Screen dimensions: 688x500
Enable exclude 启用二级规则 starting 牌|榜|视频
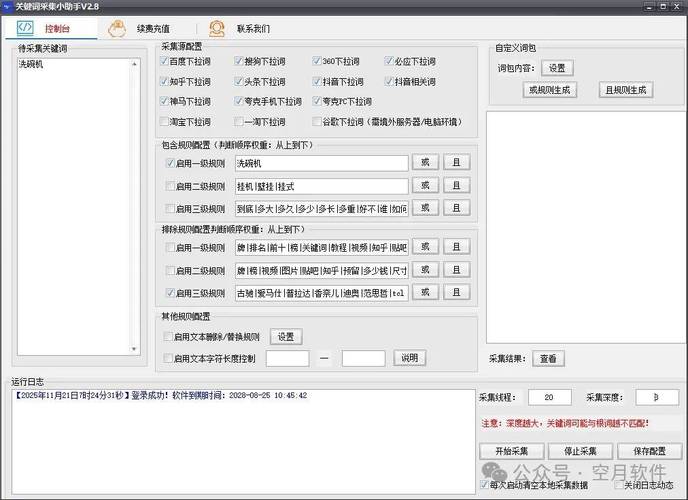pos(170,270)
